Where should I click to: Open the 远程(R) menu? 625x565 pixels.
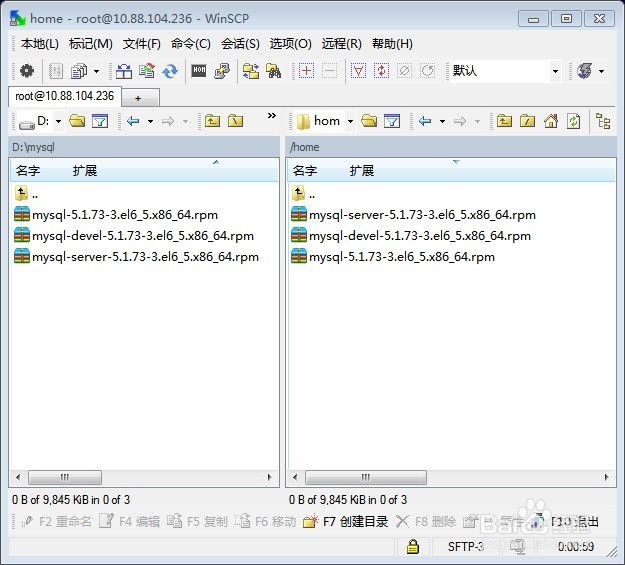click(x=342, y=43)
